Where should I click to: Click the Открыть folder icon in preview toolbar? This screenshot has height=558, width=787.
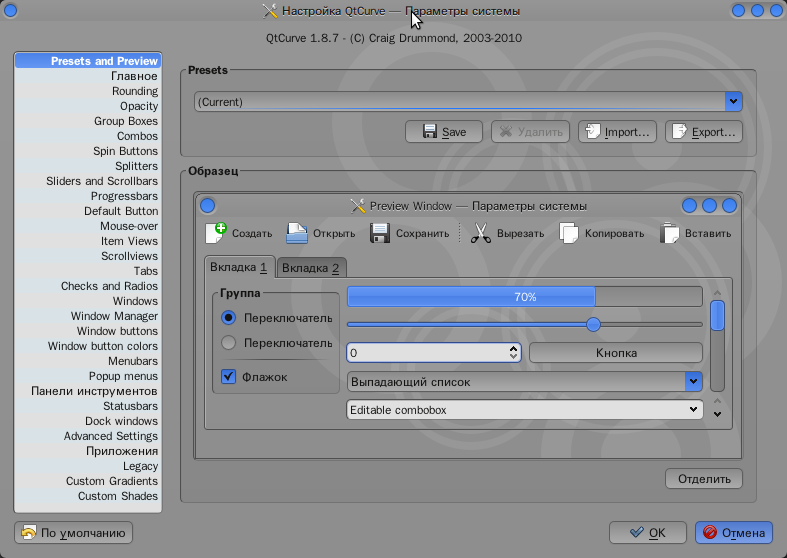(297, 233)
